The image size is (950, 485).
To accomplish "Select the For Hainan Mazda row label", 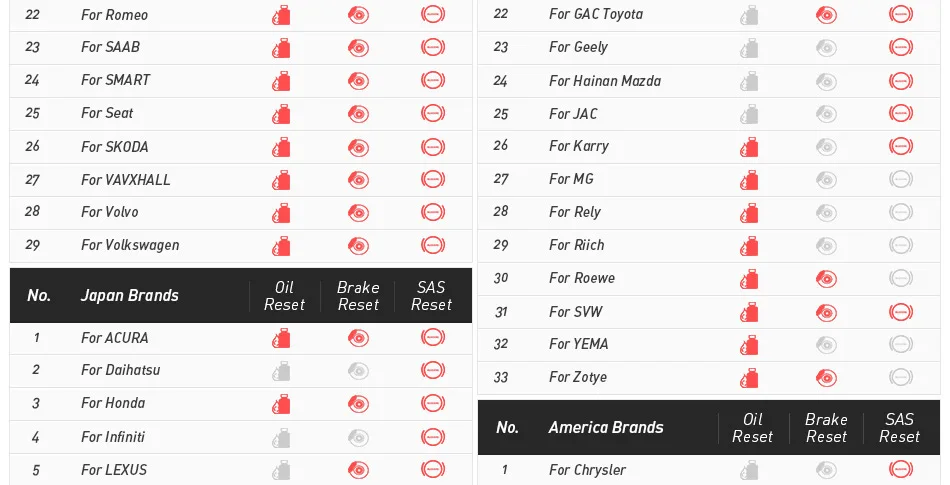I will point(605,81).
